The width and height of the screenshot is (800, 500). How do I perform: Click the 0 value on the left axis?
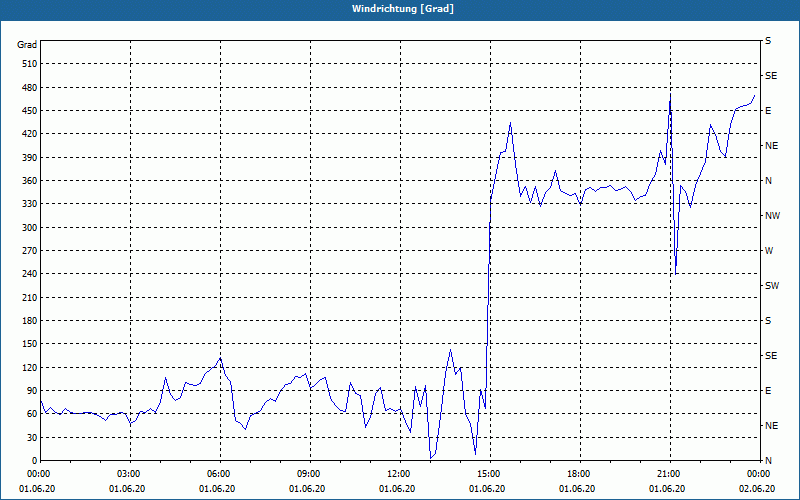(x=35, y=460)
